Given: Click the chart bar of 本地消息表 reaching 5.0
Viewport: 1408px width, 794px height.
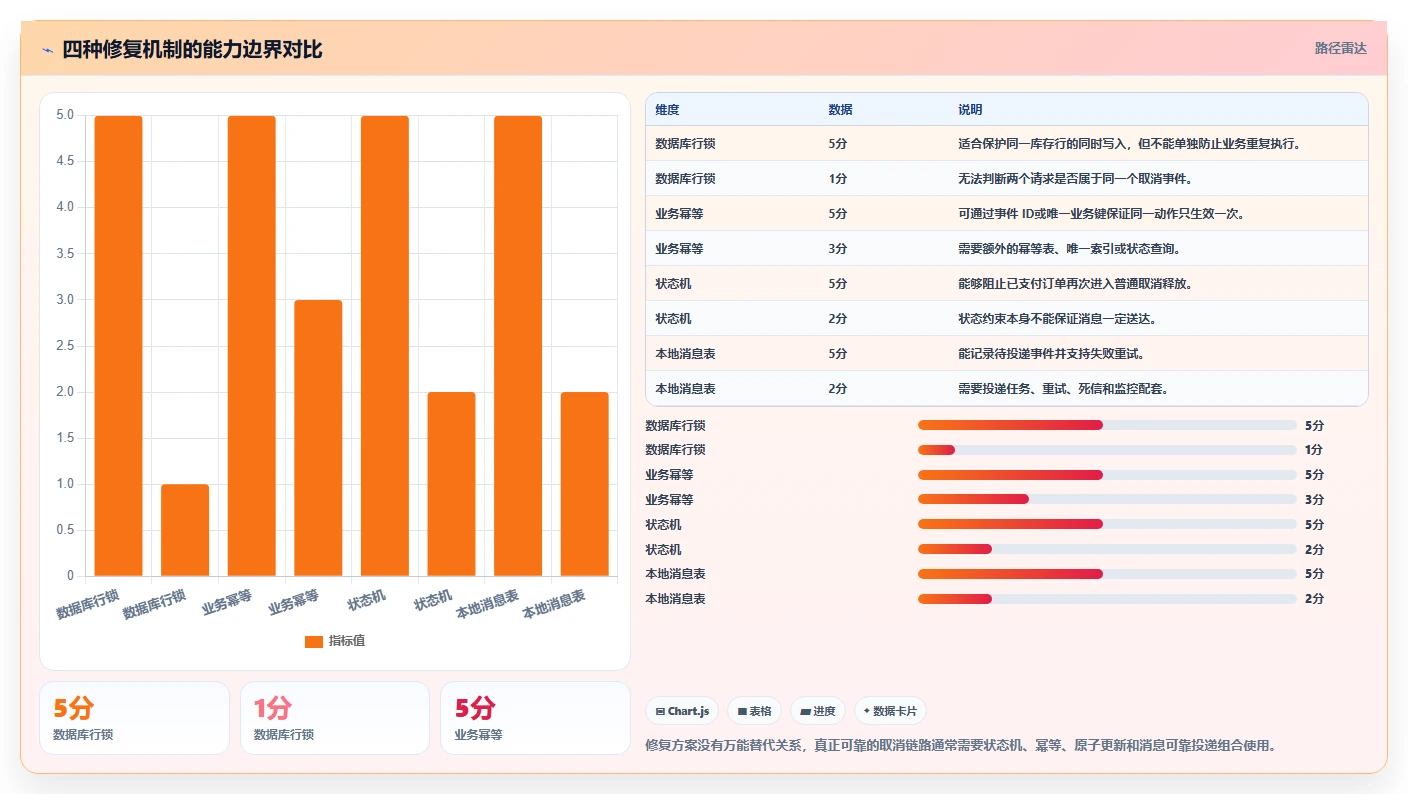Looking at the screenshot, I should pos(518,346).
